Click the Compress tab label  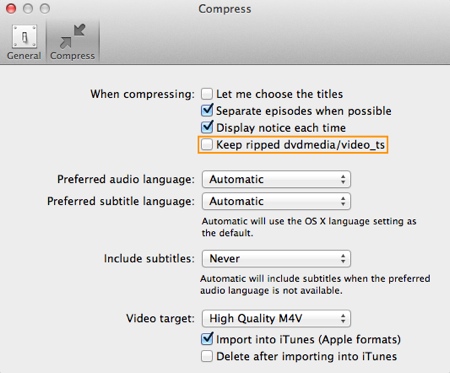72,56
